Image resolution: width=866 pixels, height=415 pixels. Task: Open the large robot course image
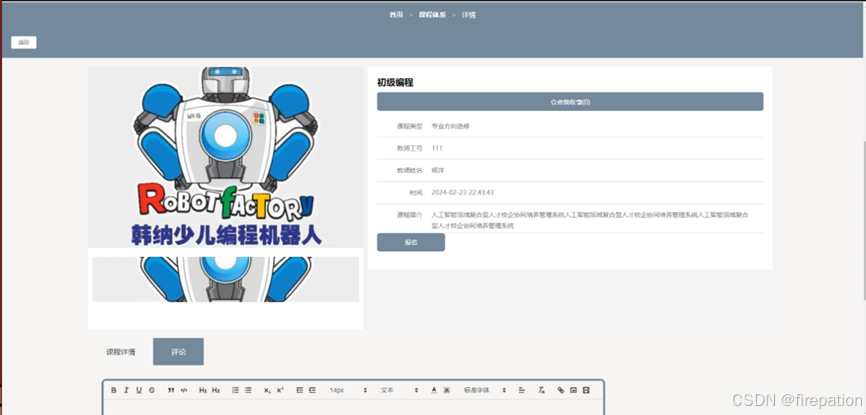pyautogui.click(x=225, y=157)
